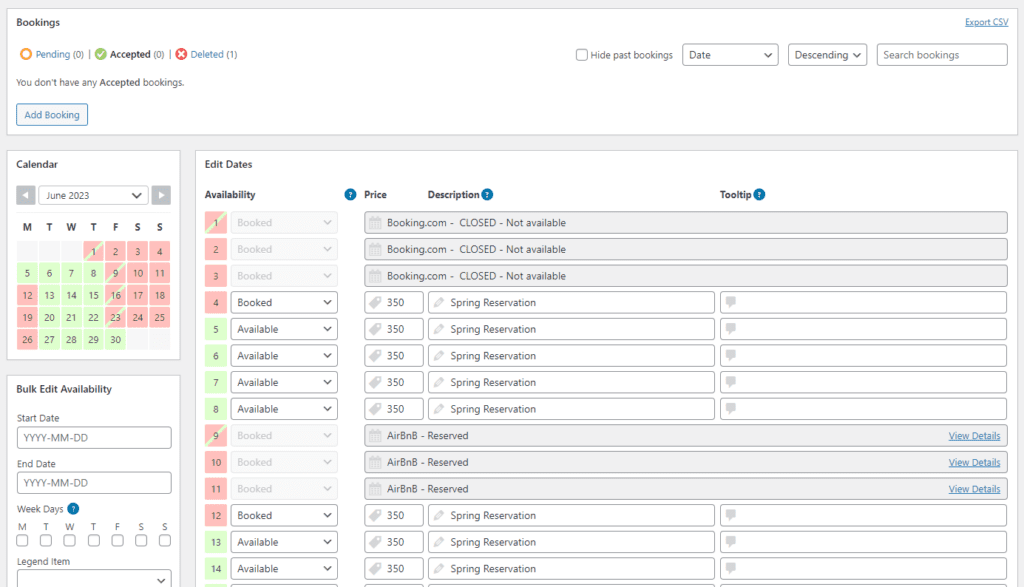
Task: Click the pencil icon in day 12 description
Action: (x=439, y=515)
